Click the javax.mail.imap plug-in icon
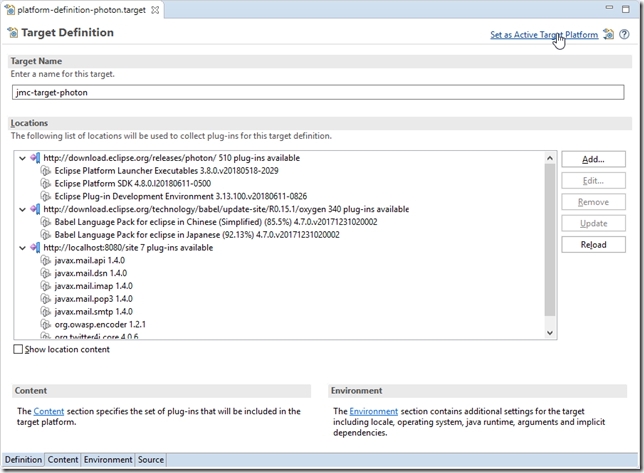Viewport: 644px width, 473px height. [46, 286]
